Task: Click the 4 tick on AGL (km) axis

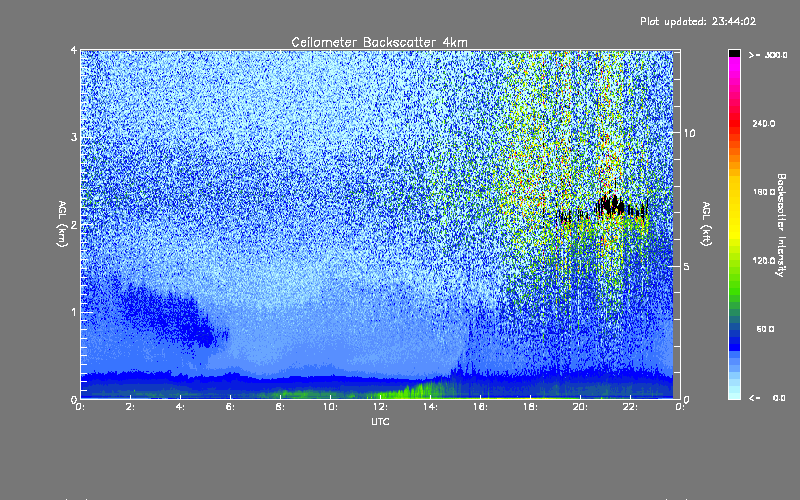Action: tap(74, 50)
